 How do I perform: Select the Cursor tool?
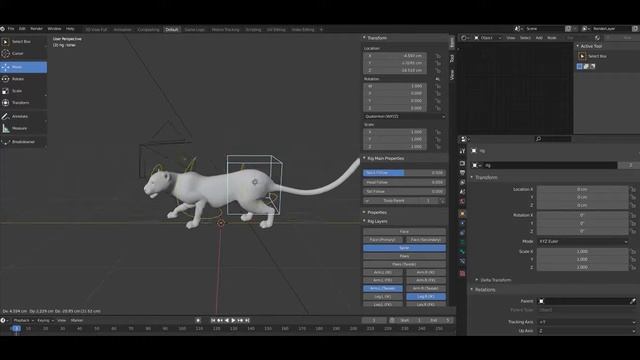[x=23, y=53]
